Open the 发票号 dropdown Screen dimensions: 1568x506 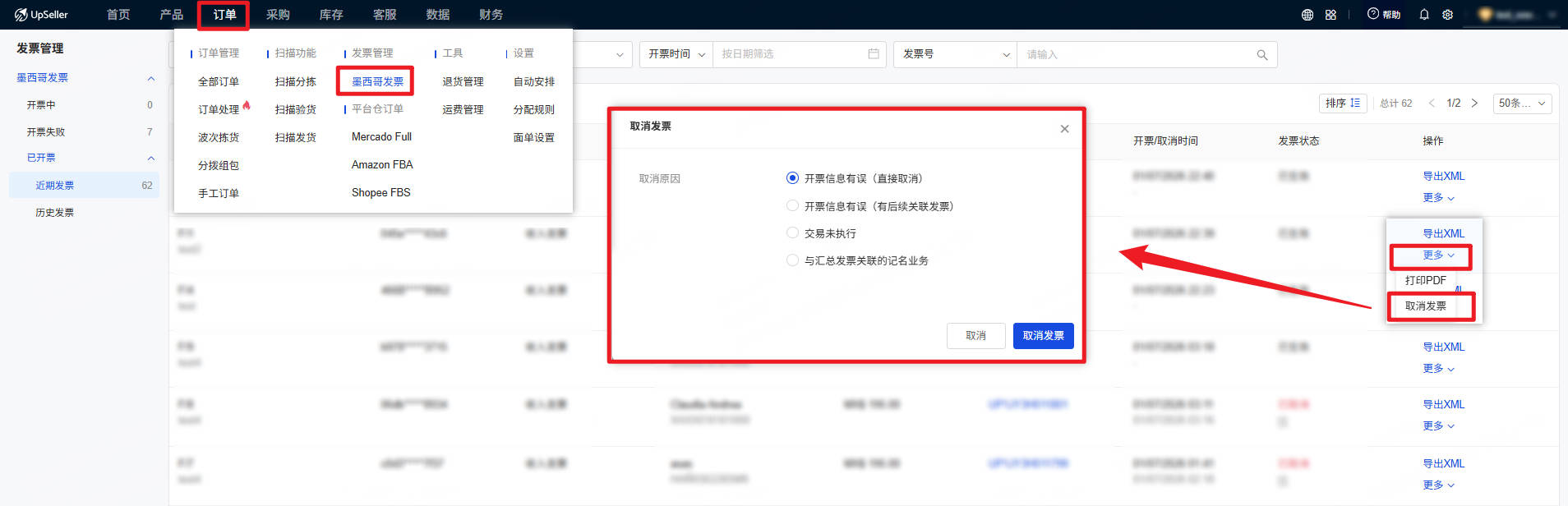[x=956, y=54]
